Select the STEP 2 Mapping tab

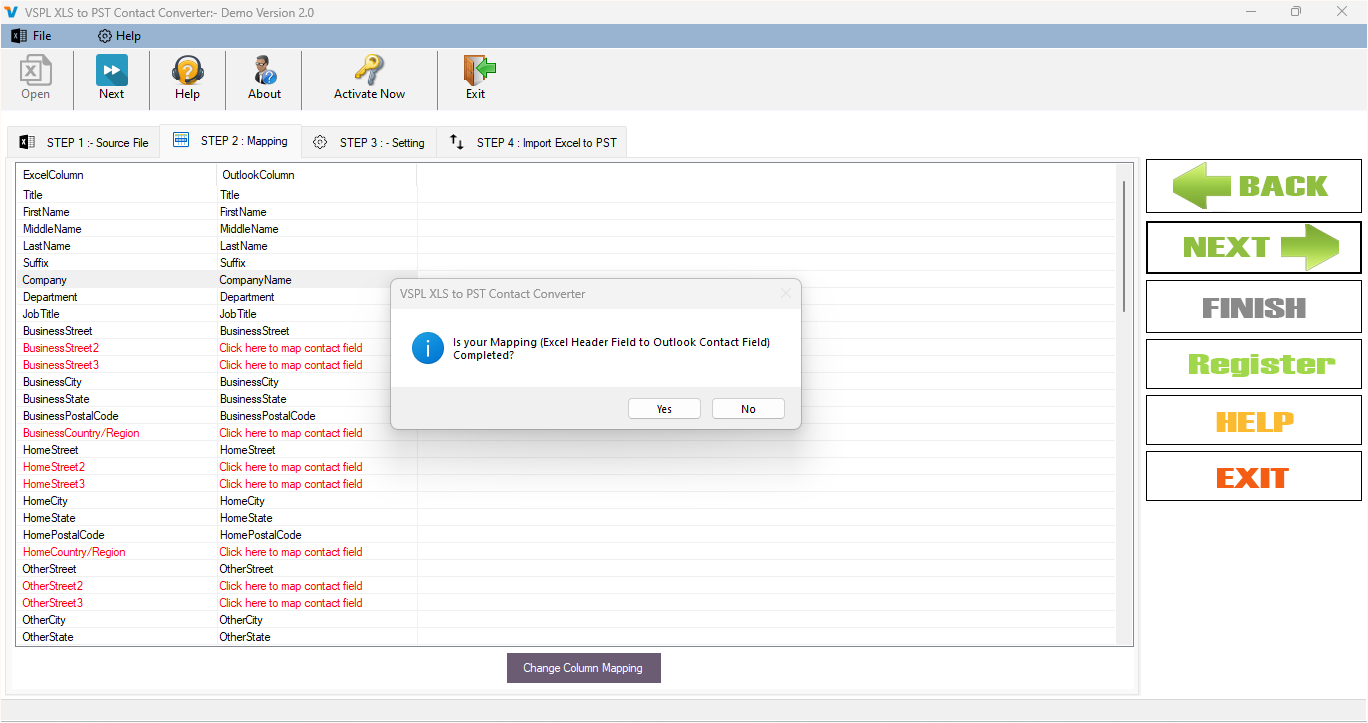[231, 141]
